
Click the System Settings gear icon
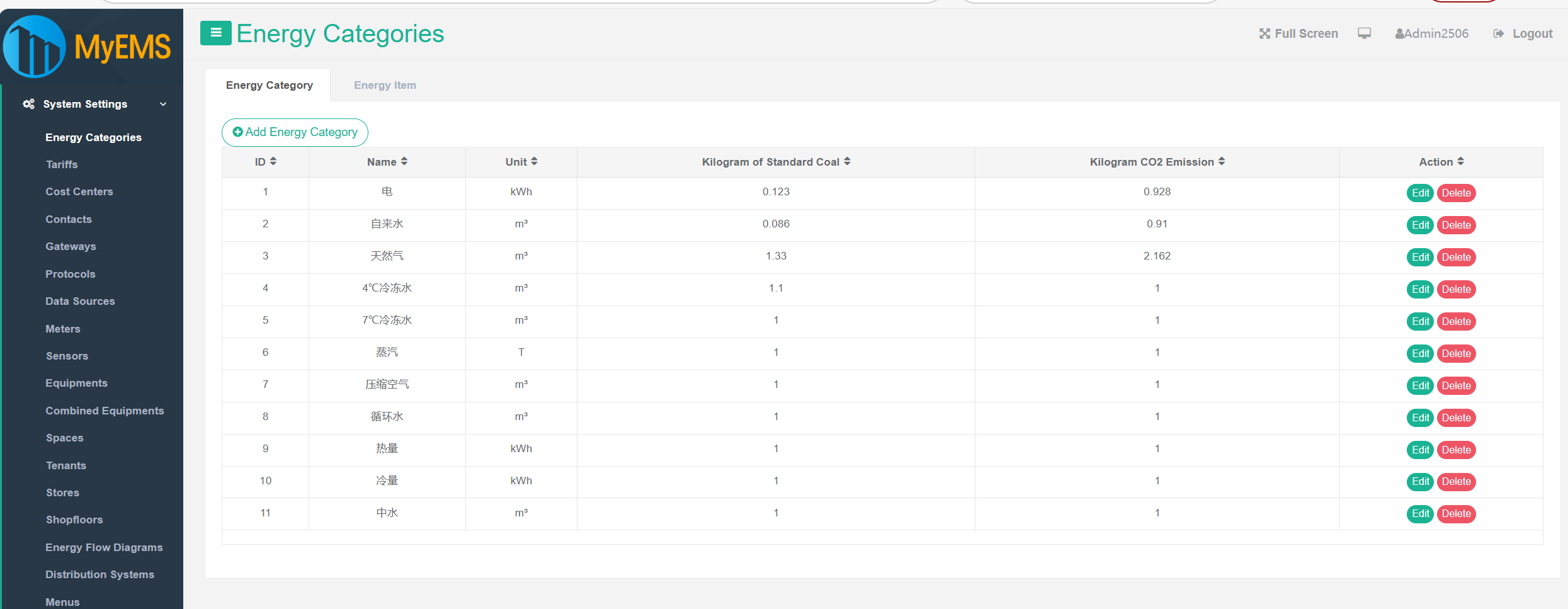tap(28, 104)
